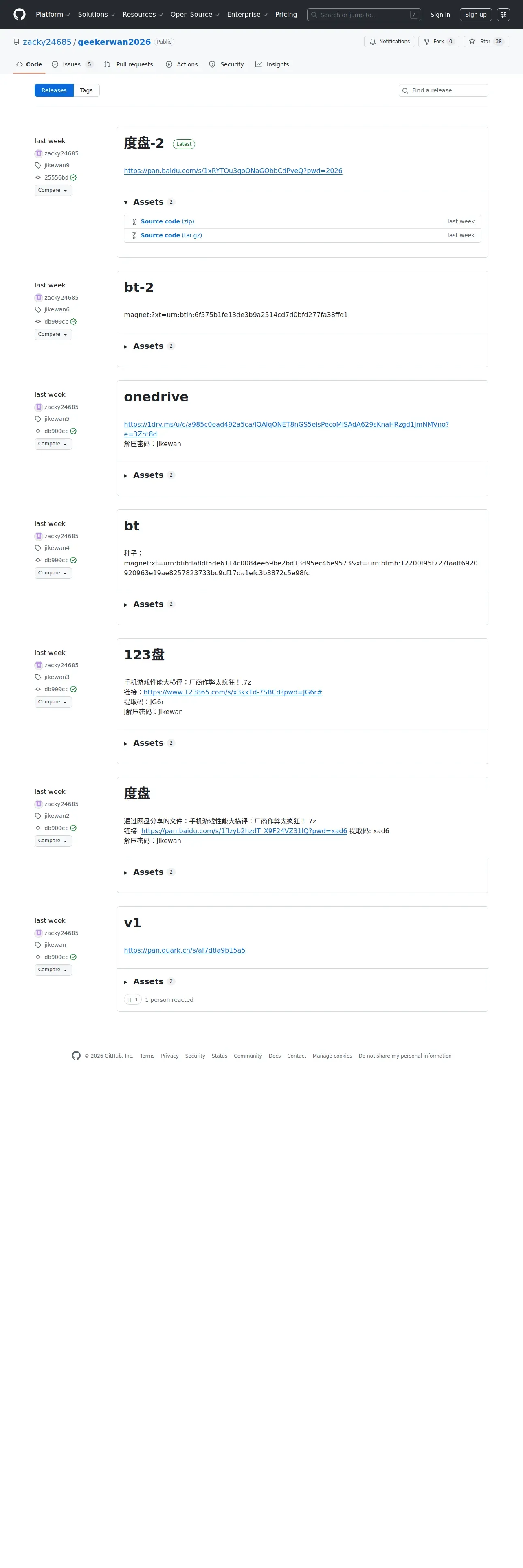Open Pricing in header

coord(286,15)
